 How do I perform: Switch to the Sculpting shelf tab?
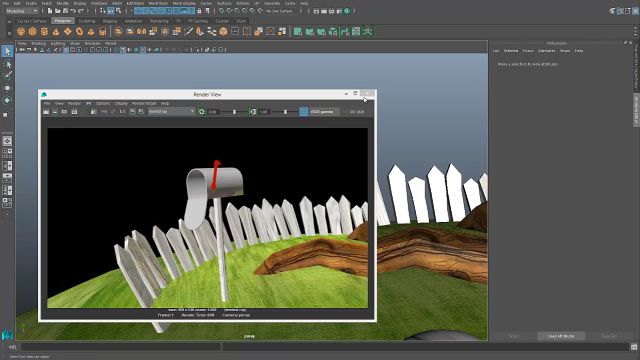coord(87,21)
